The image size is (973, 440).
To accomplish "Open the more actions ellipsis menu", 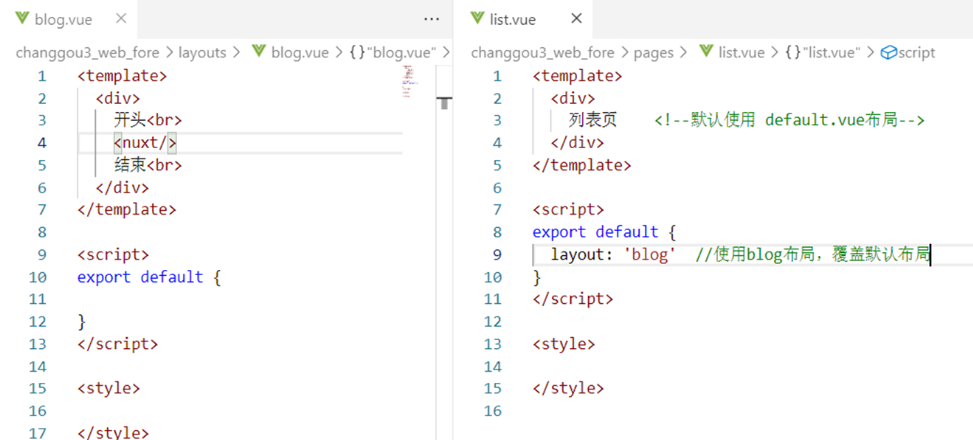I will click(431, 19).
